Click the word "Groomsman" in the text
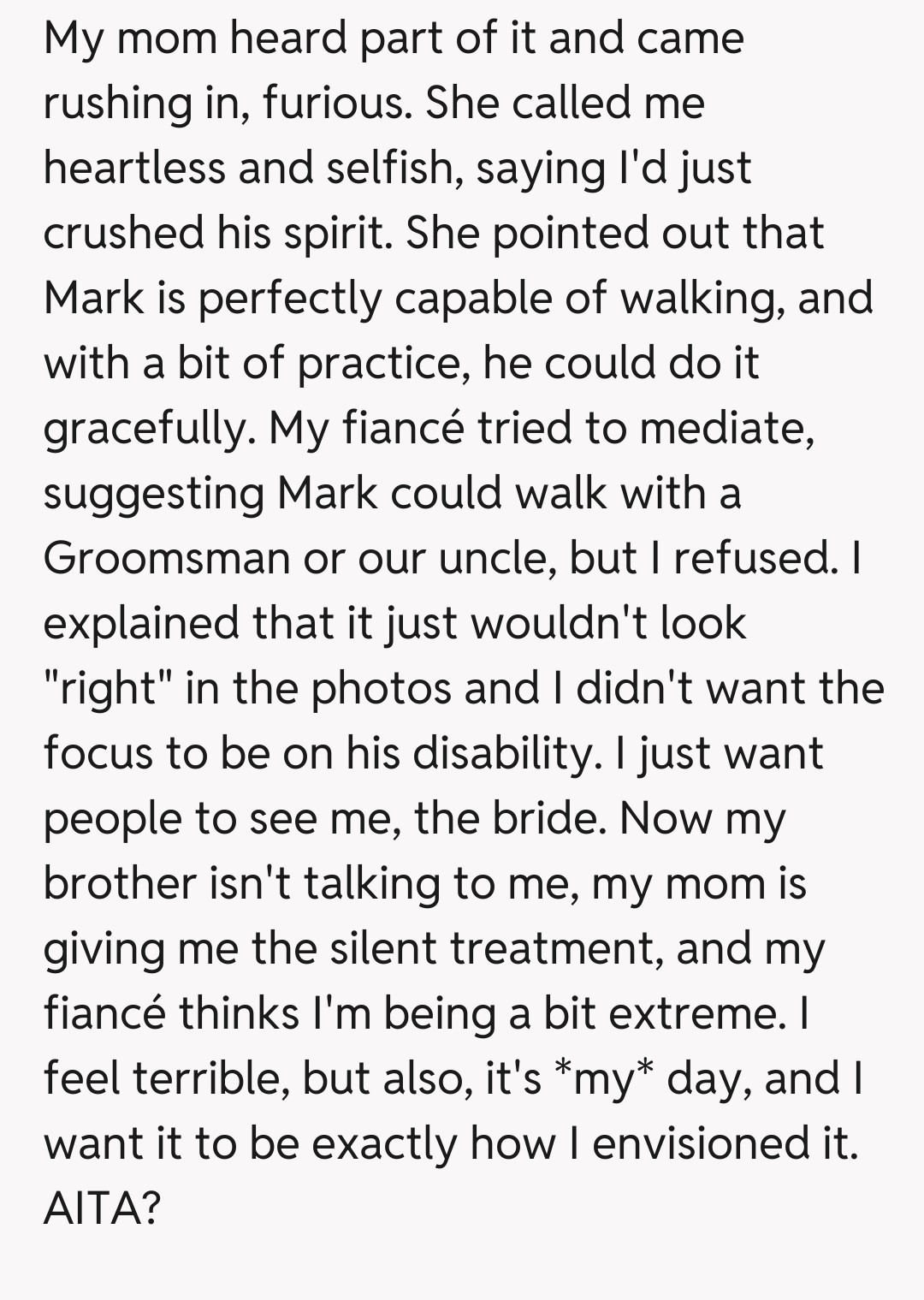The image size is (924, 1300). click(167, 558)
